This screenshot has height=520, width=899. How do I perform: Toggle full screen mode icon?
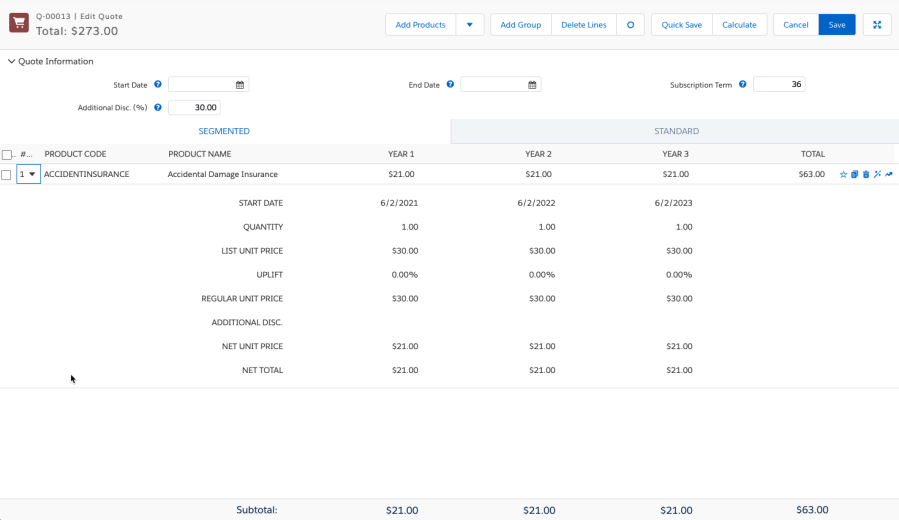click(x=877, y=25)
